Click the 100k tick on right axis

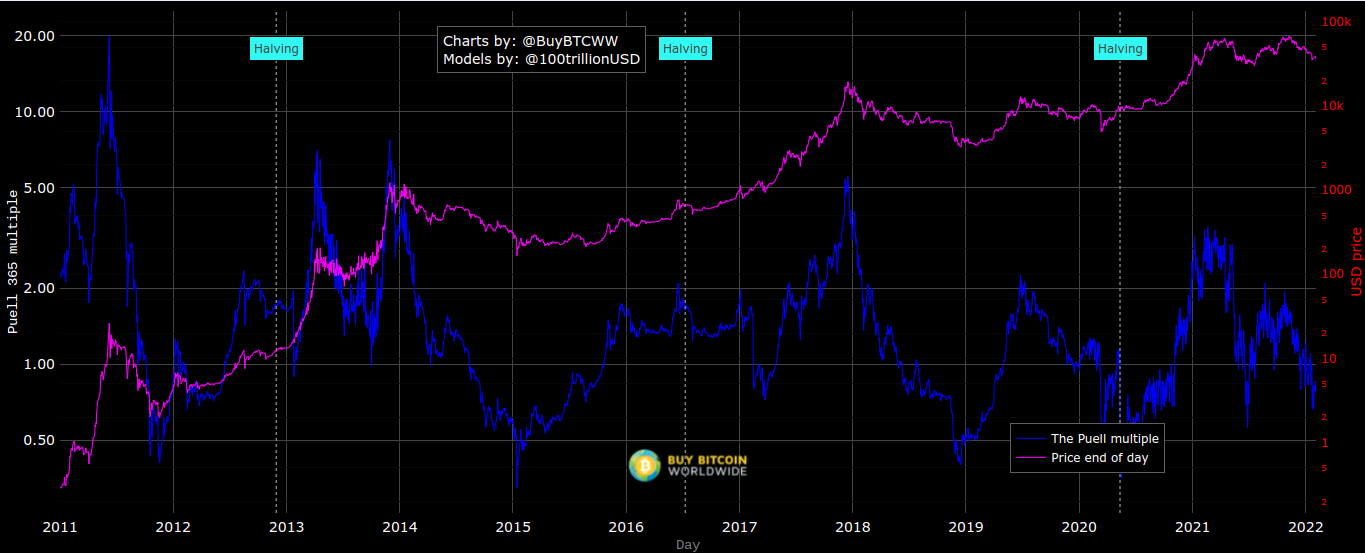coord(1337,22)
